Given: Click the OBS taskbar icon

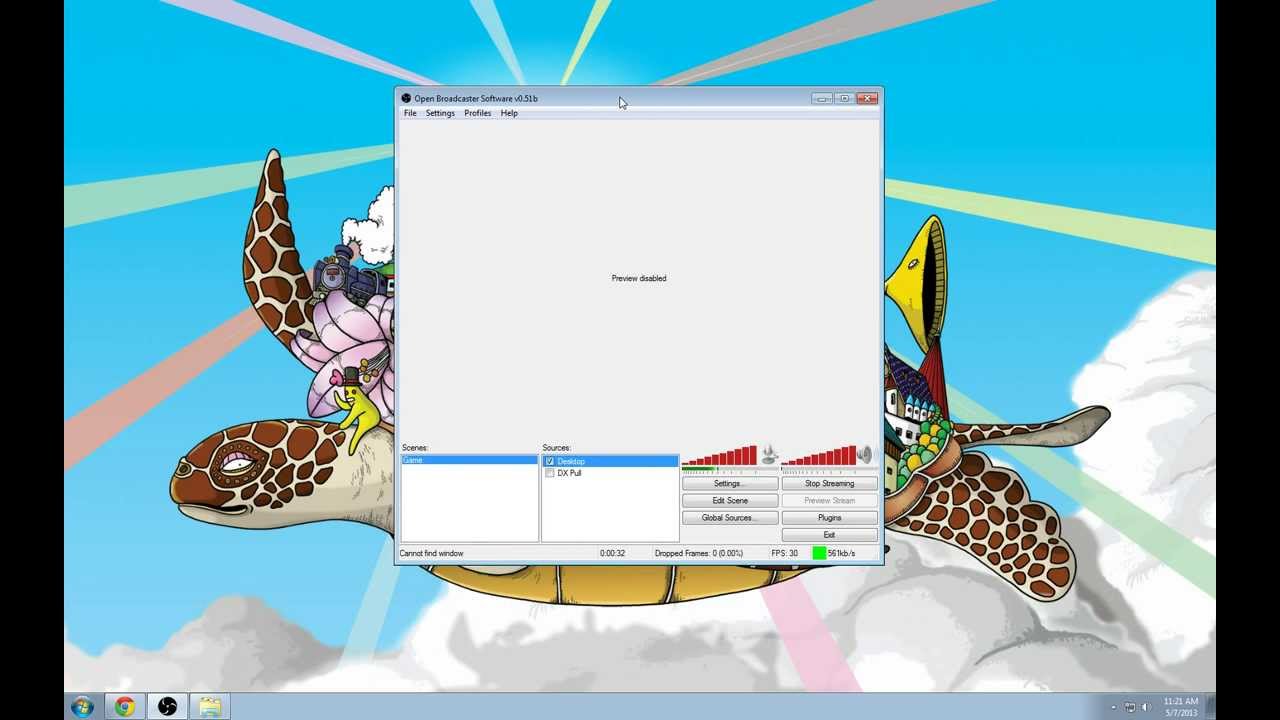Looking at the screenshot, I should [x=167, y=707].
